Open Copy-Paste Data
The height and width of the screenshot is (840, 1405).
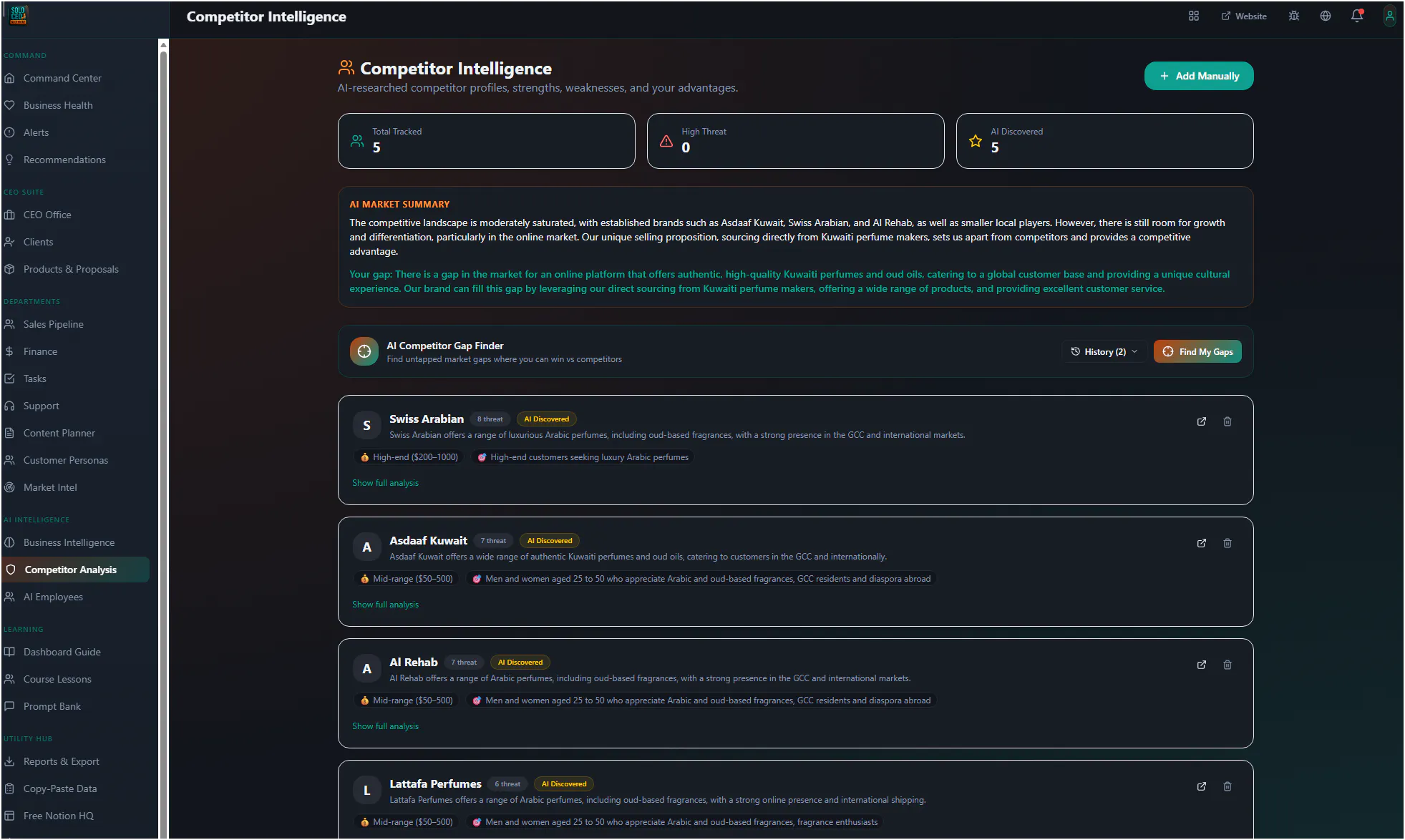(76, 788)
